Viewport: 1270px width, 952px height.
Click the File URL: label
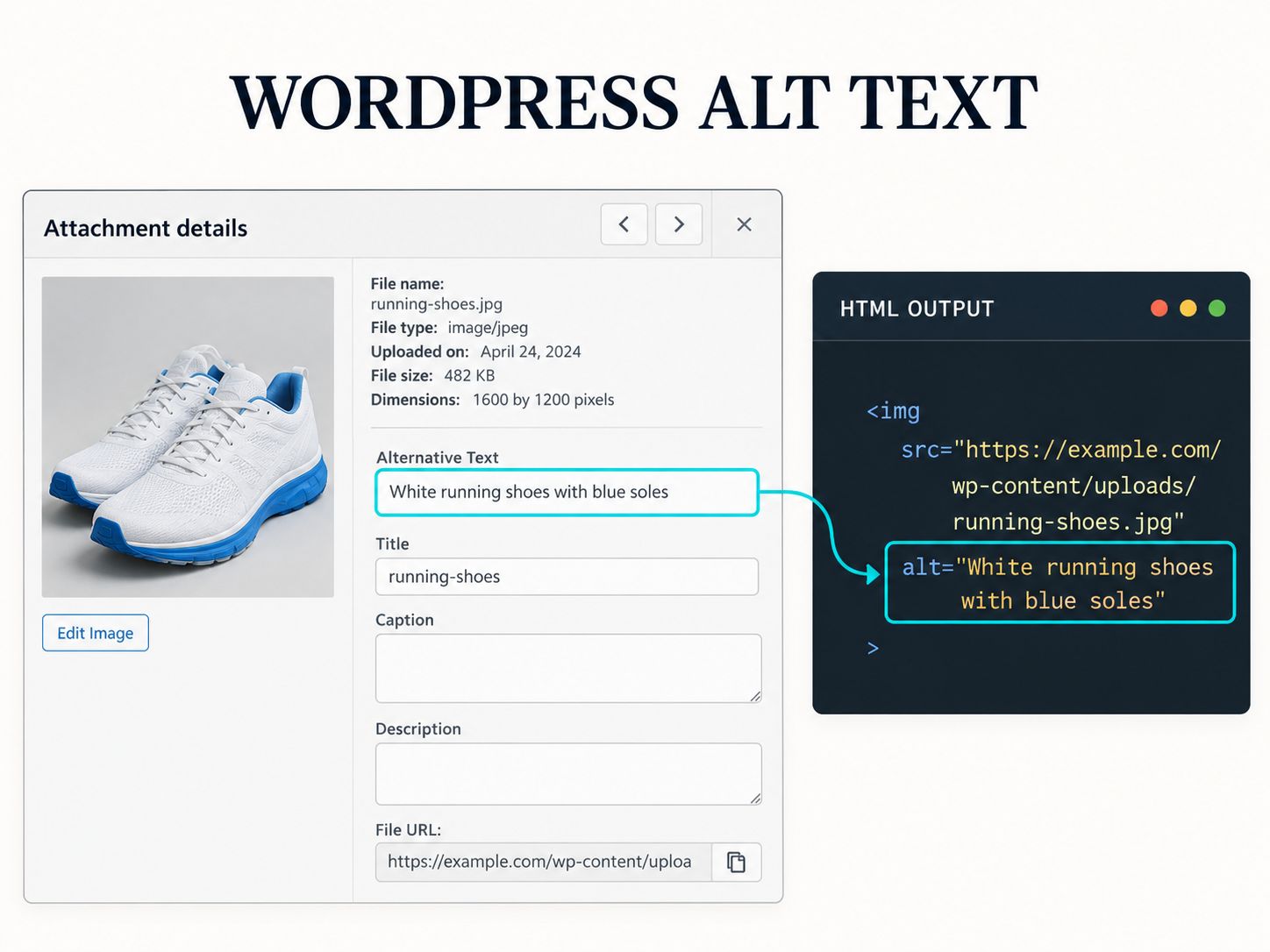[x=408, y=830]
